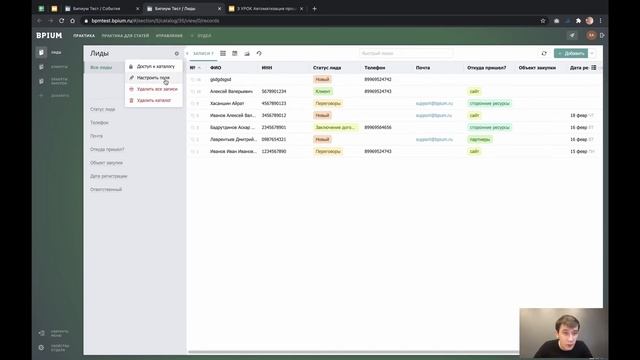
Task: Open table column settings icon
Action: pyautogui.click(x=594, y=68)
